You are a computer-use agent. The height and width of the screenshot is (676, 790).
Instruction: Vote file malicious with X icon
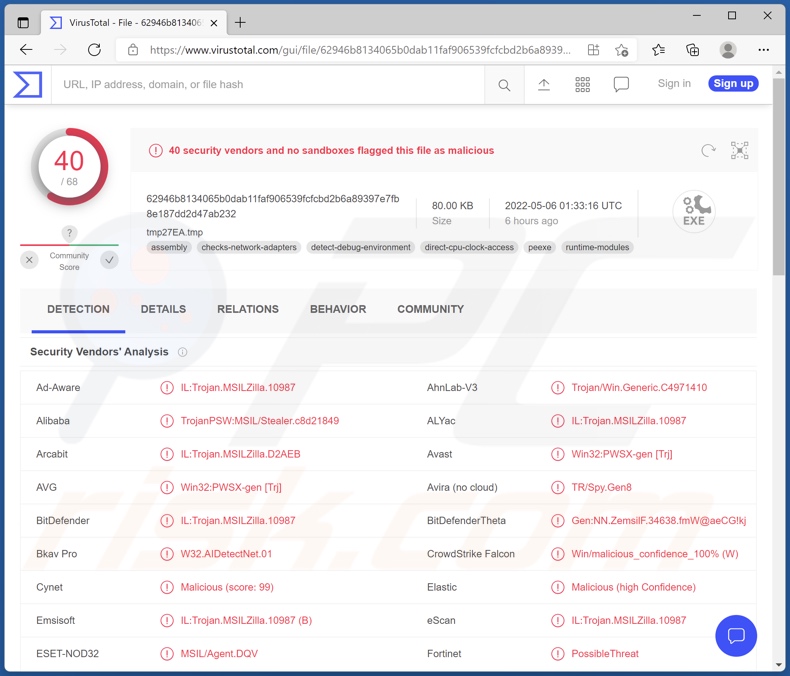click(x=29, y=260)
